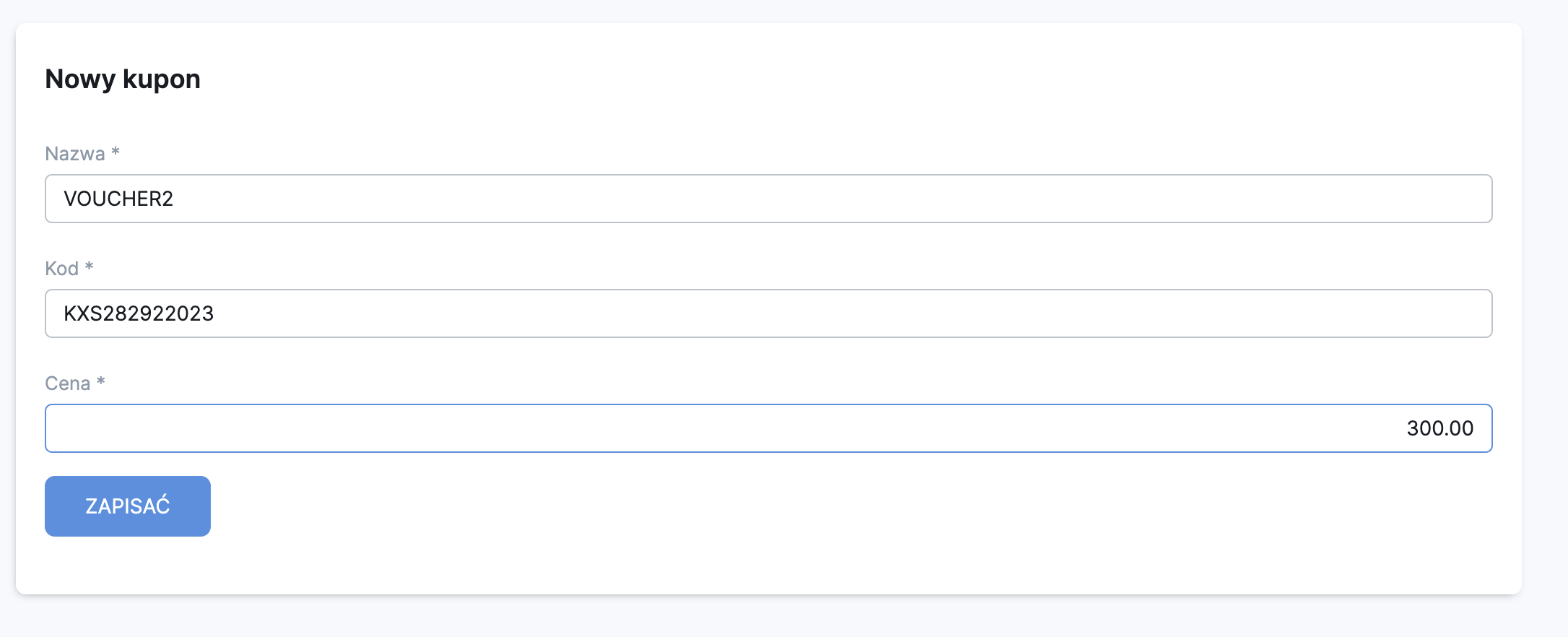Click the "Cena" field label

[x=68, y=383]
